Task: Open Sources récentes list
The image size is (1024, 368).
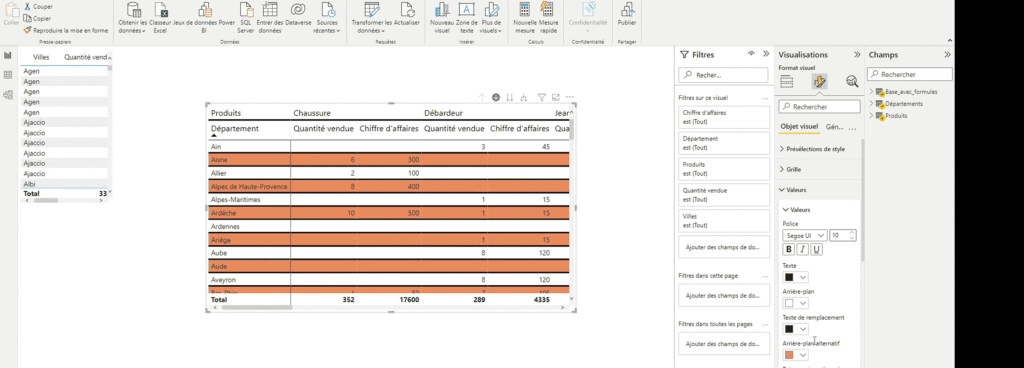Action: tap(327, 18)
